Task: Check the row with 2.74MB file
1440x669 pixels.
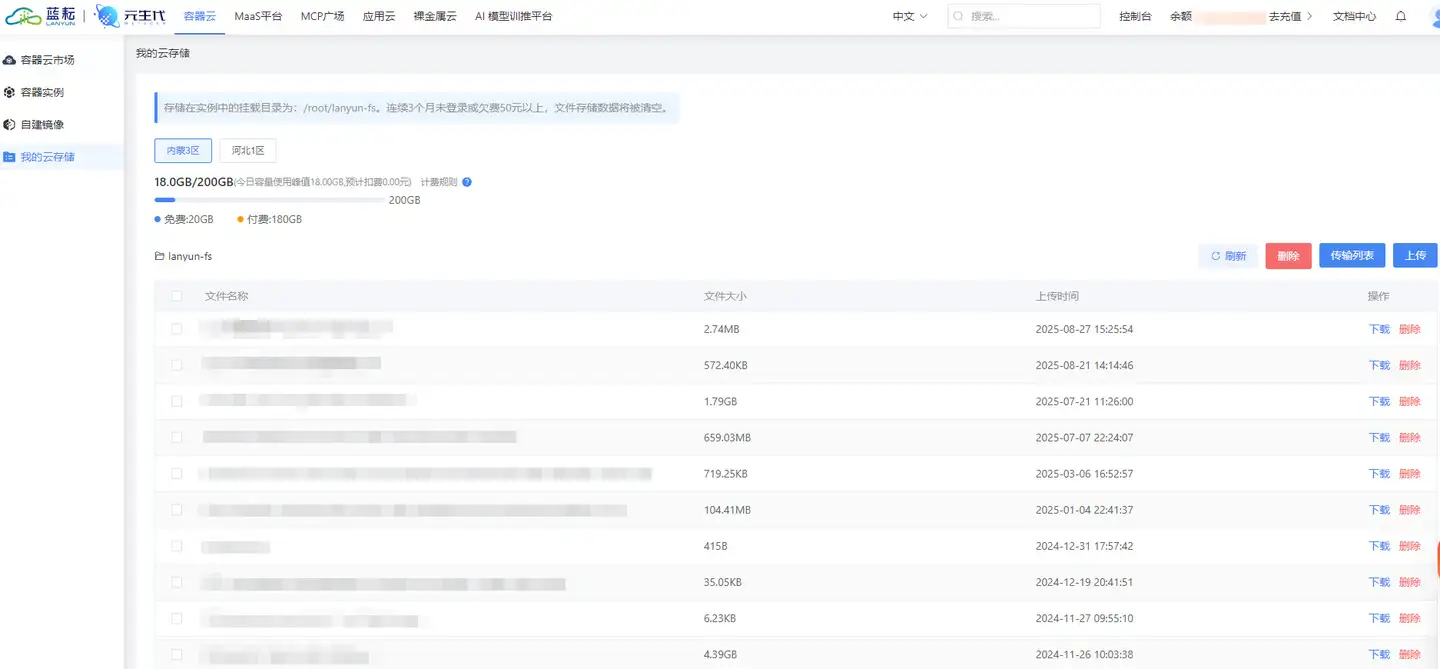Action: click(177, 329)
